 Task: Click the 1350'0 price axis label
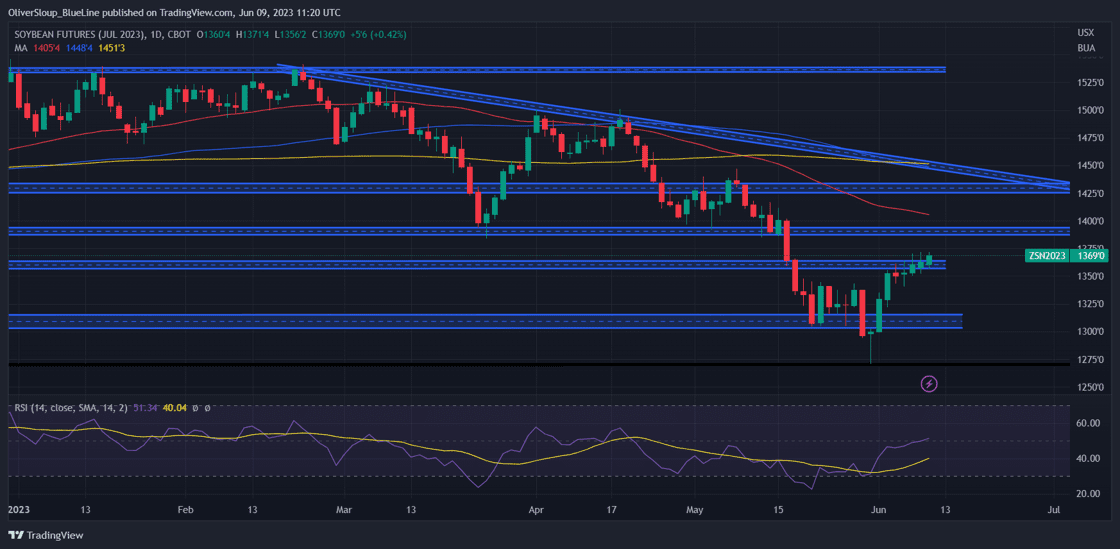(x=1090, y=276)
